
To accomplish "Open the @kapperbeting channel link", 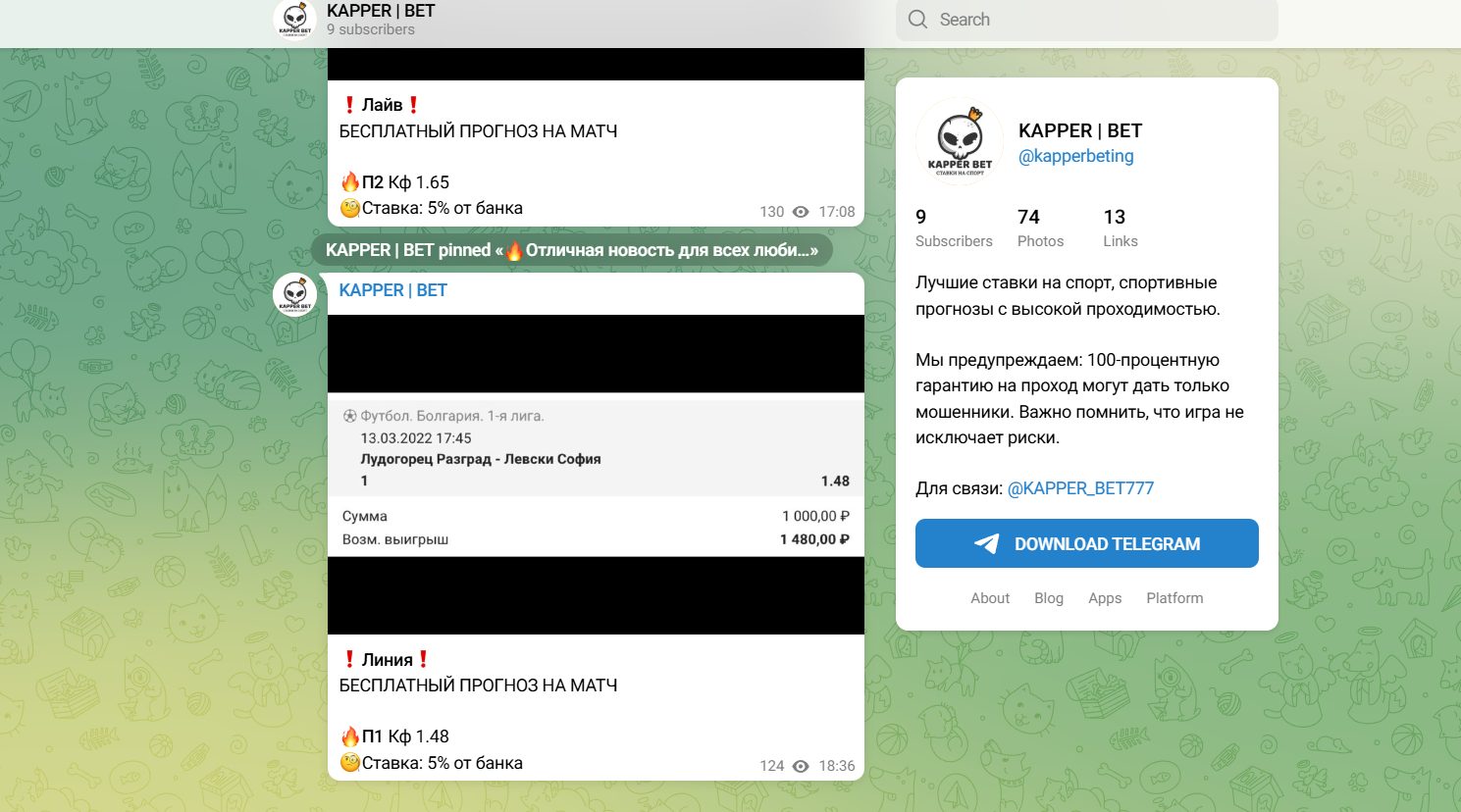I will pyautogui.click(x=1075, y=156).
